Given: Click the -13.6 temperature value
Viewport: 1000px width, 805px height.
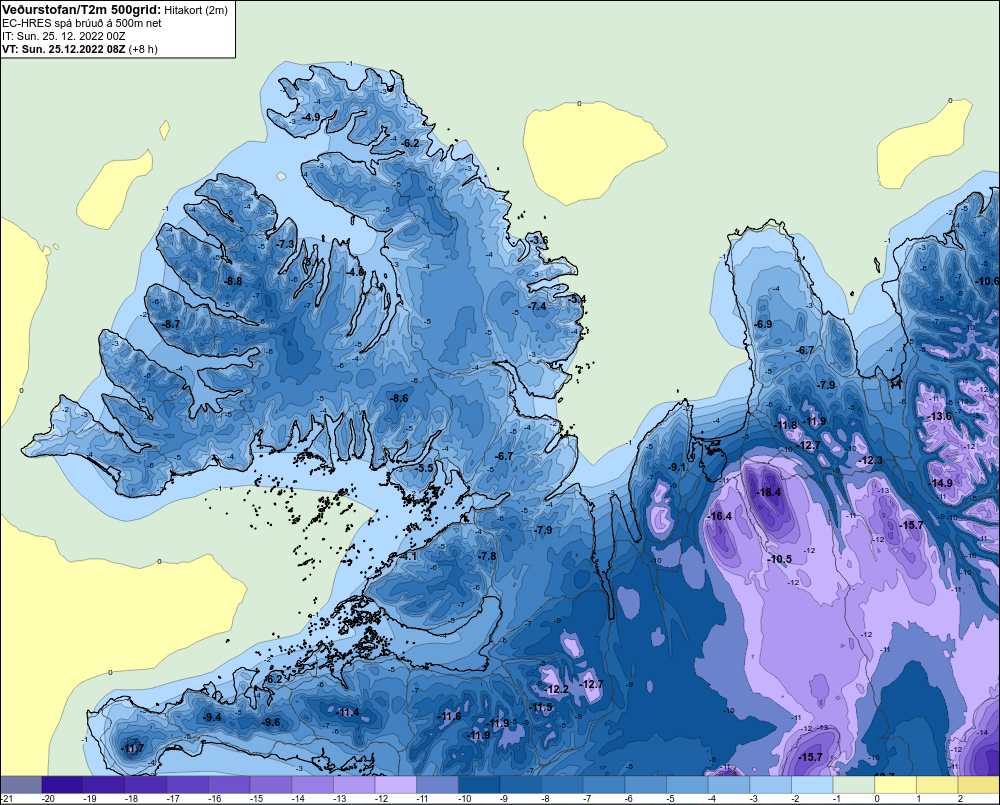Looking at the screenshot, I should pyautogui.click(x=940, y=417).
